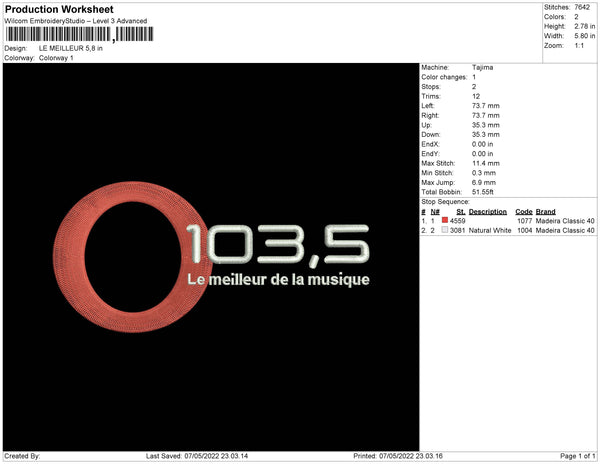
Task: Click design name 'LE MEILLEUR 5,8 in'
Action: 71,49
